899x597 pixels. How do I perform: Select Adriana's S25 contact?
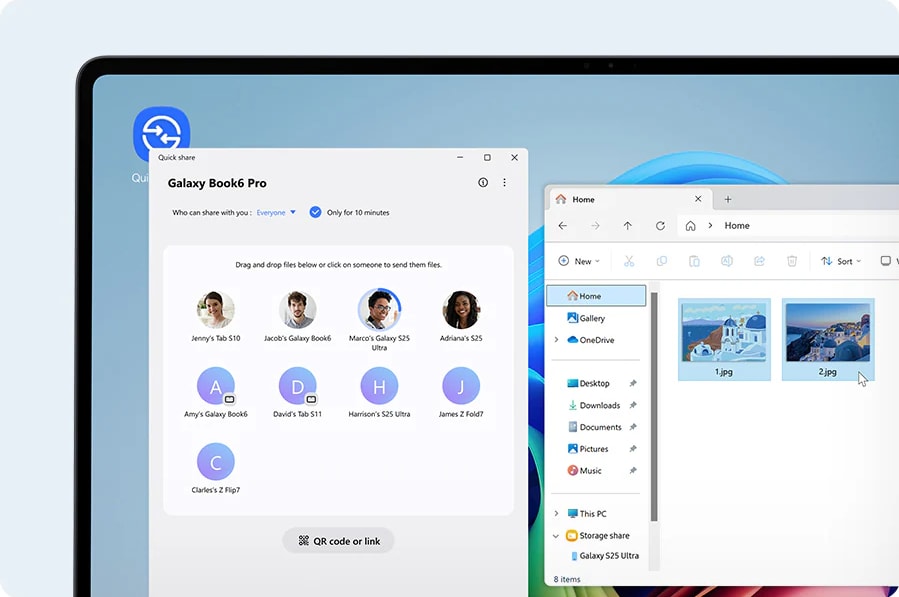[461, 316]
